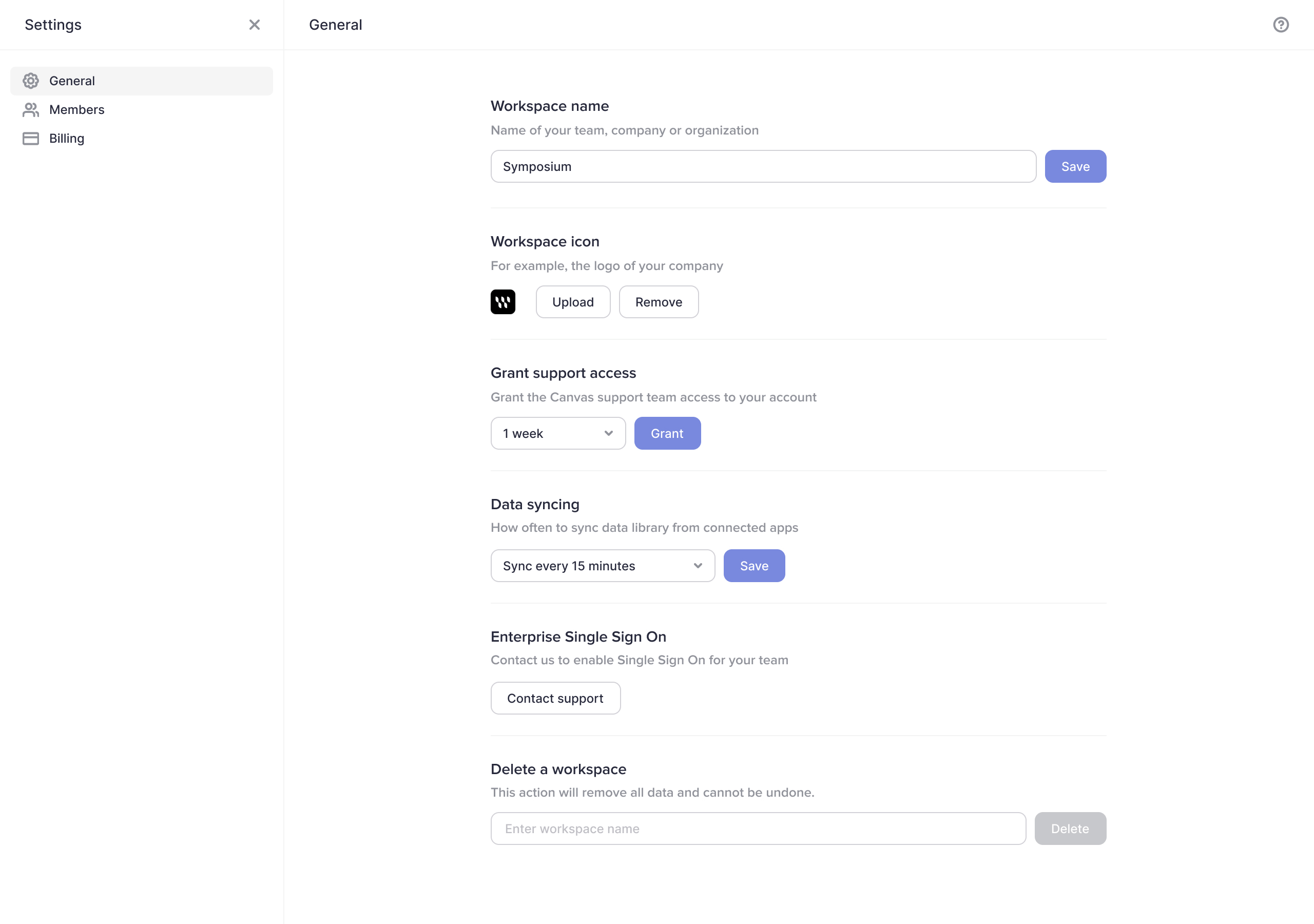Upload a new workspace icon
The image size is (1314, 924).
pyautogui.click(x=572, y=302)
